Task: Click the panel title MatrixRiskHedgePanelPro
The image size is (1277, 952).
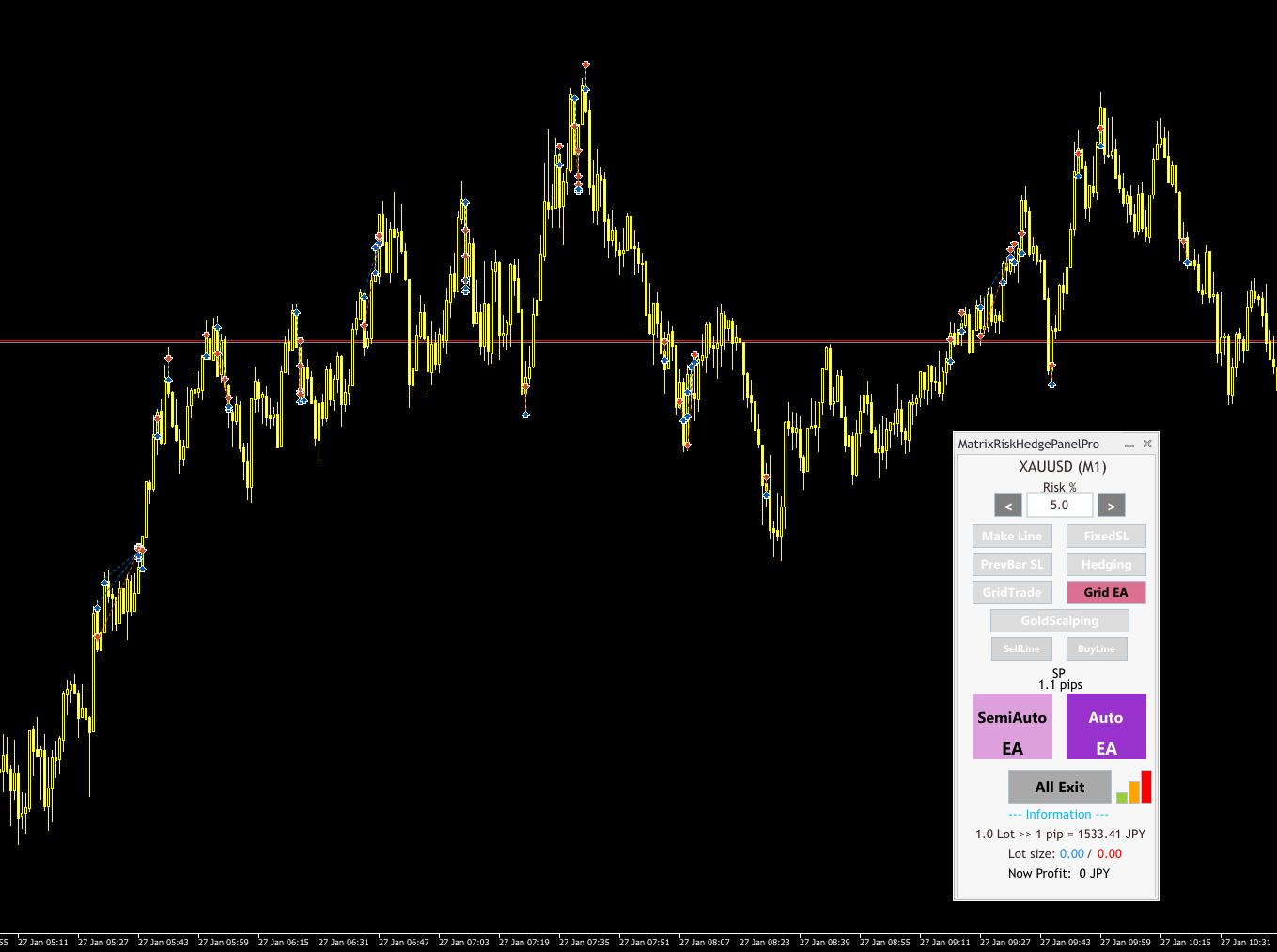Action: (x=1028, y=445)
